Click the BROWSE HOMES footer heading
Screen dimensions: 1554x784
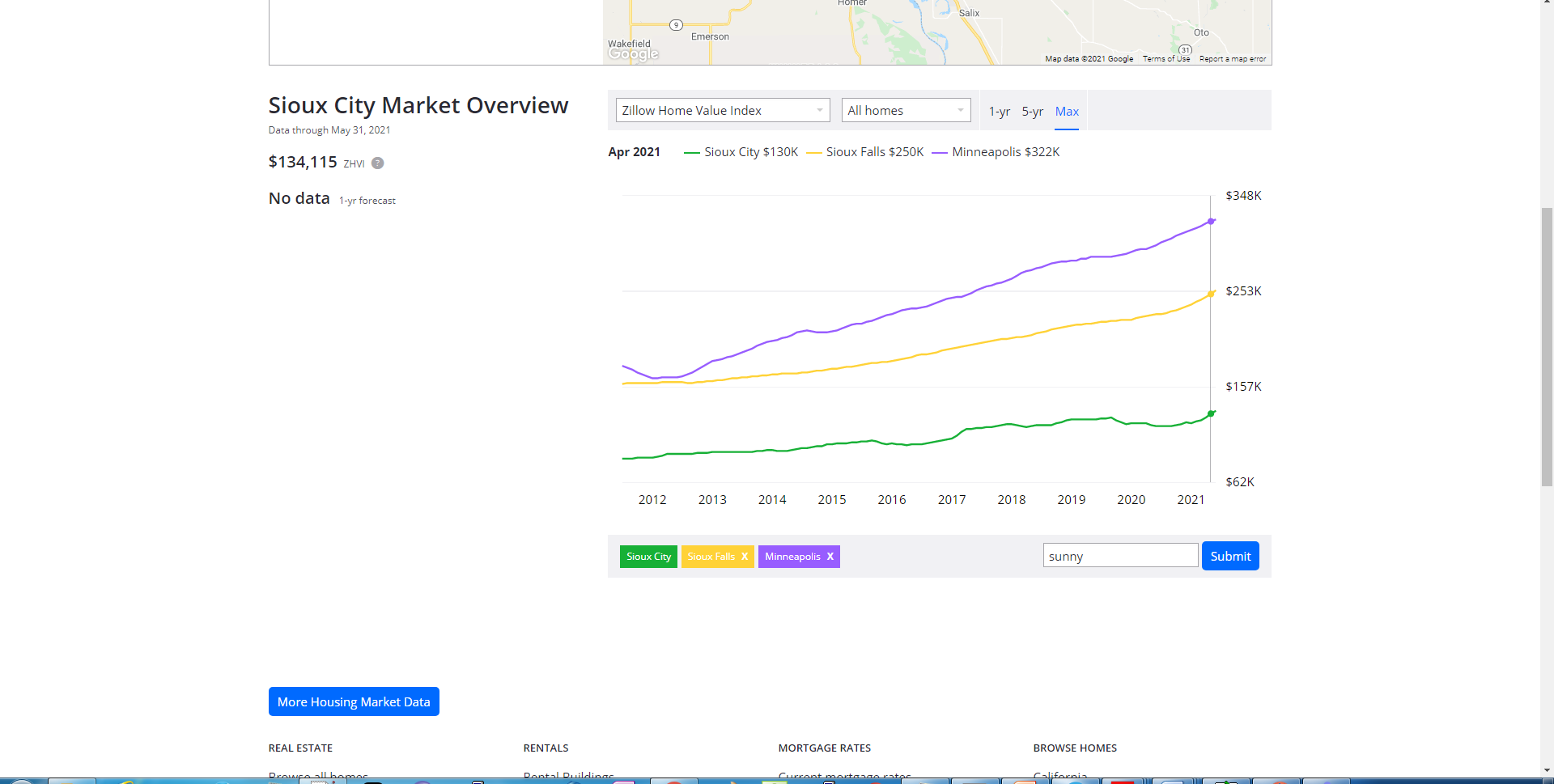pos(1075,748)
